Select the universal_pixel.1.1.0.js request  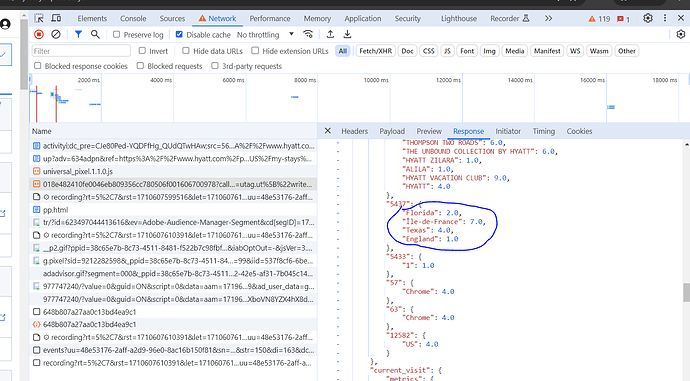(173, 172)
